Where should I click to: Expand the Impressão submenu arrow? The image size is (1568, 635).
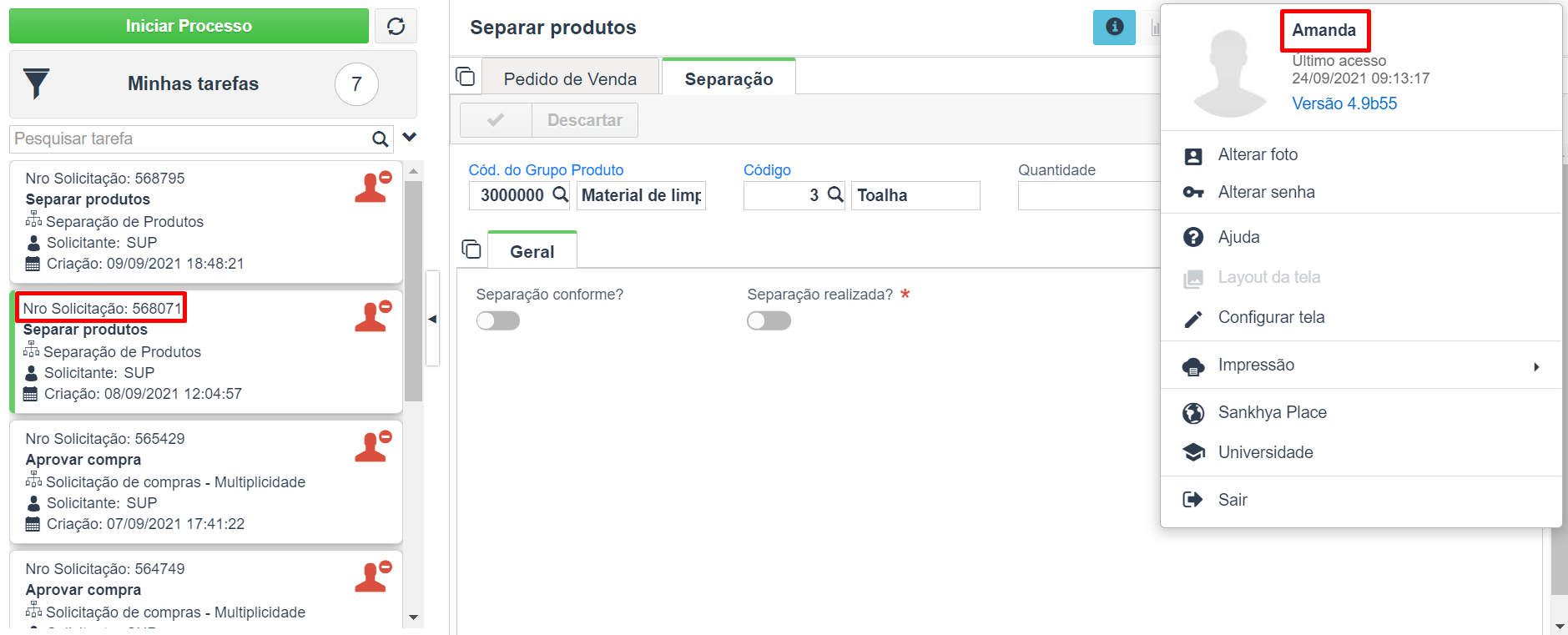coord(1536,366)
